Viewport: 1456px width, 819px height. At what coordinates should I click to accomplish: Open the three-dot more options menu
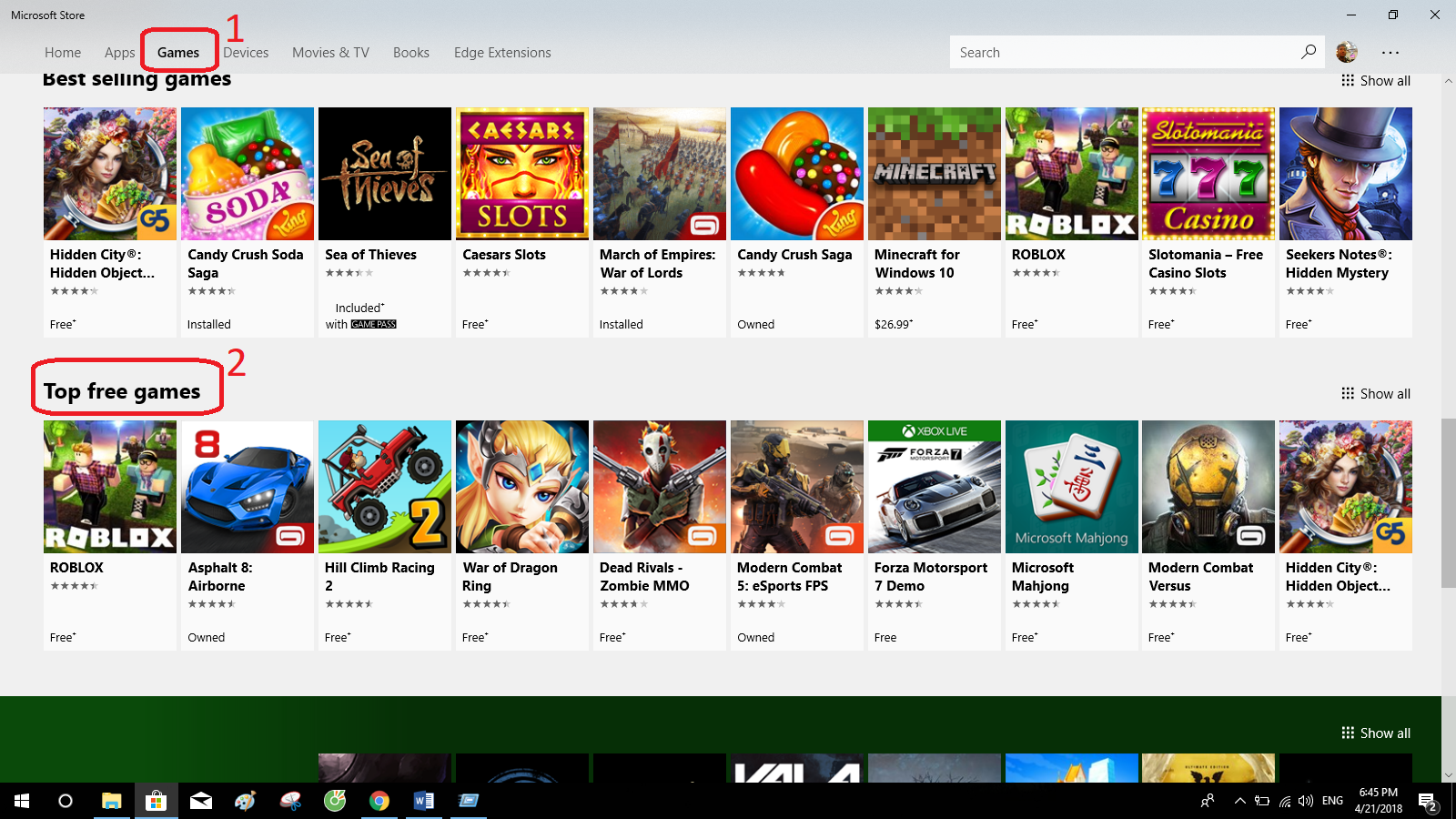pos(1390,52)
